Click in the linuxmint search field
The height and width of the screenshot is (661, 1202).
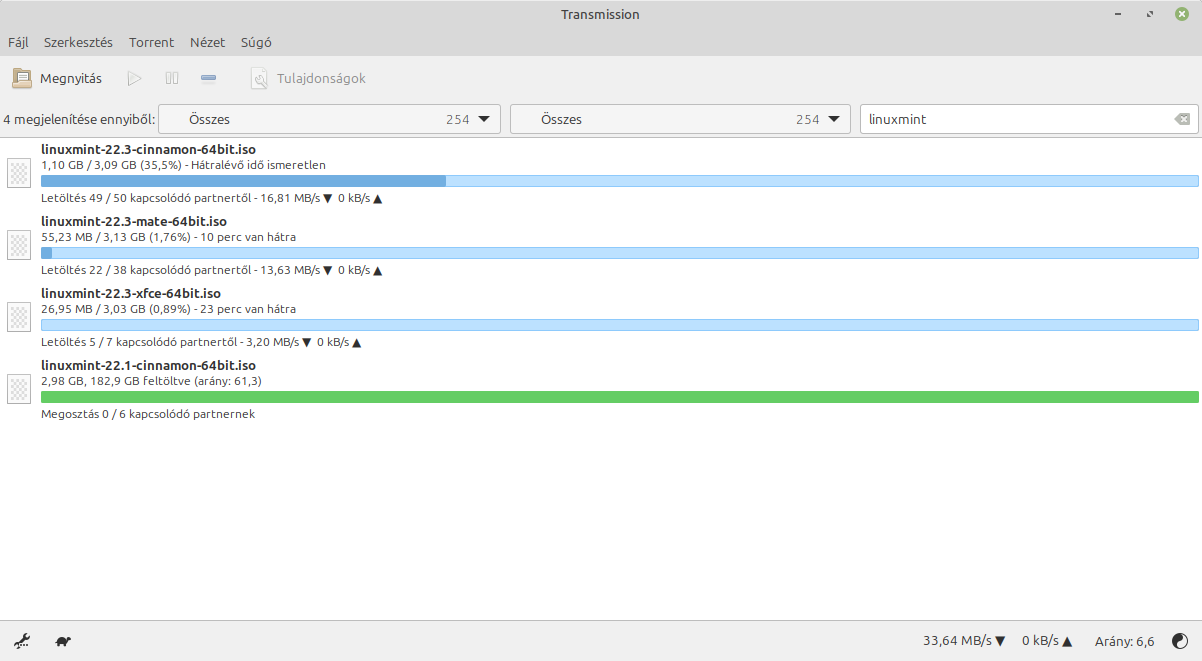1010,119
